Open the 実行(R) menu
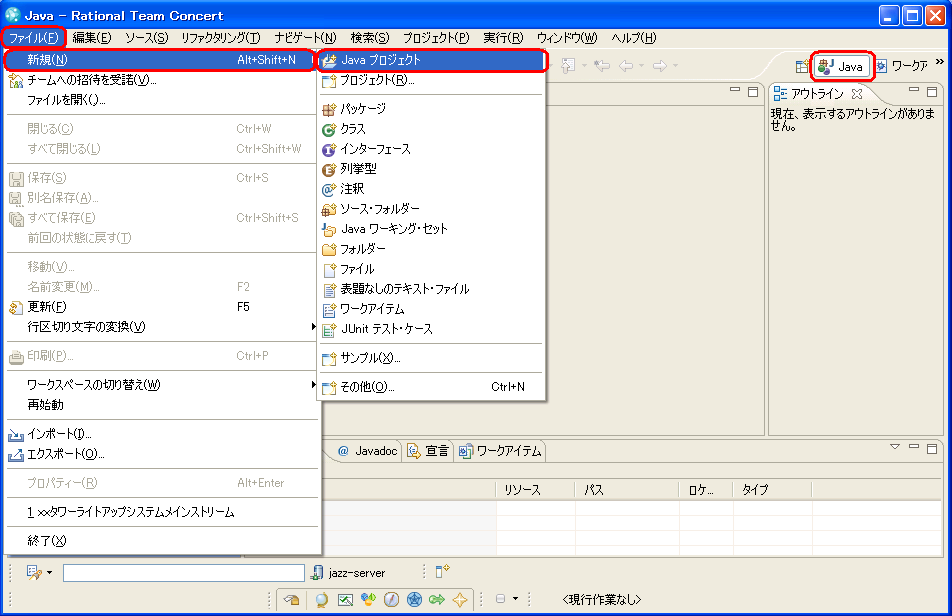The height and width of the screenshot is (616, 952). coord(503,38)
